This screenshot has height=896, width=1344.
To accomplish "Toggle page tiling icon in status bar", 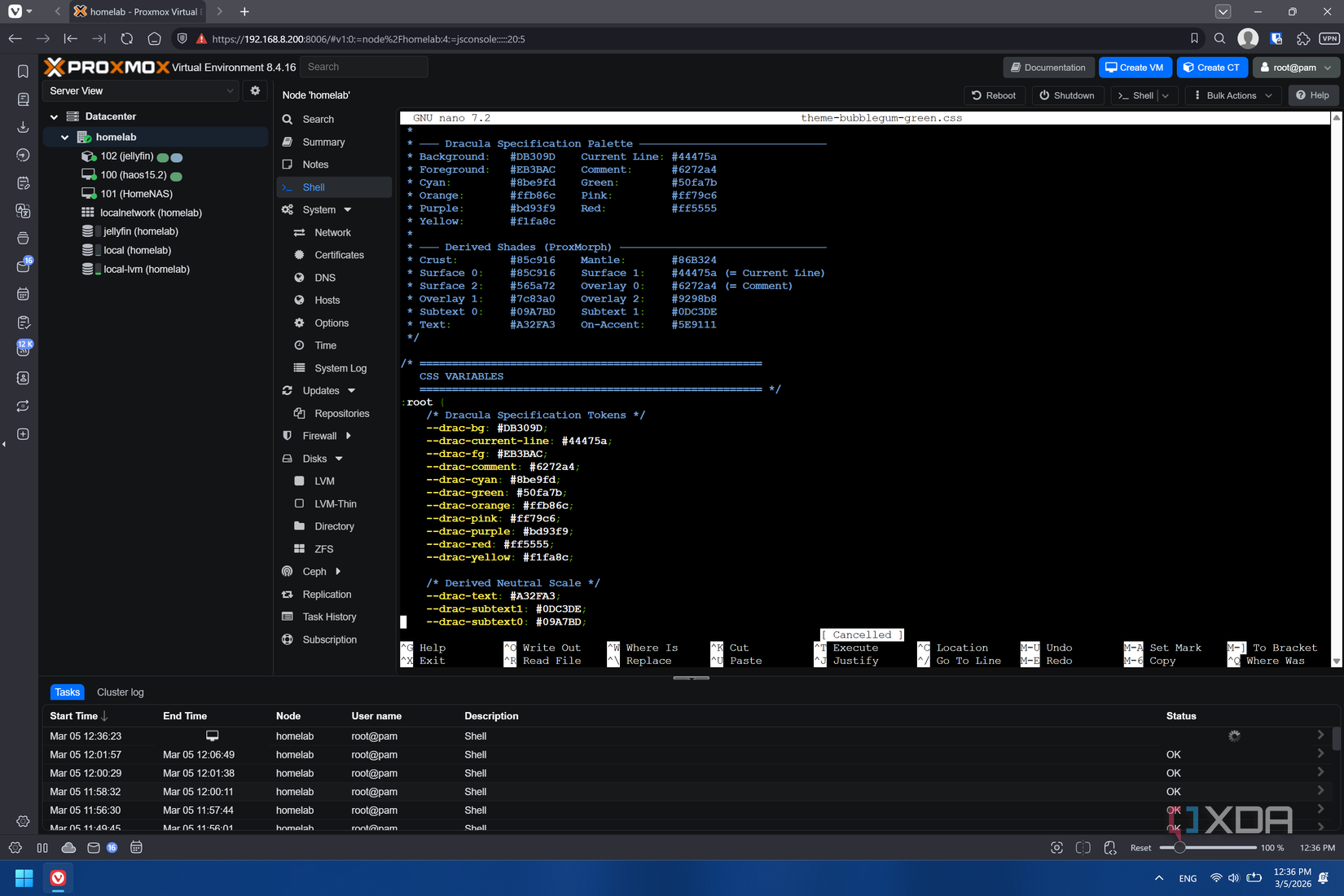I will [x=1083, y=848].
